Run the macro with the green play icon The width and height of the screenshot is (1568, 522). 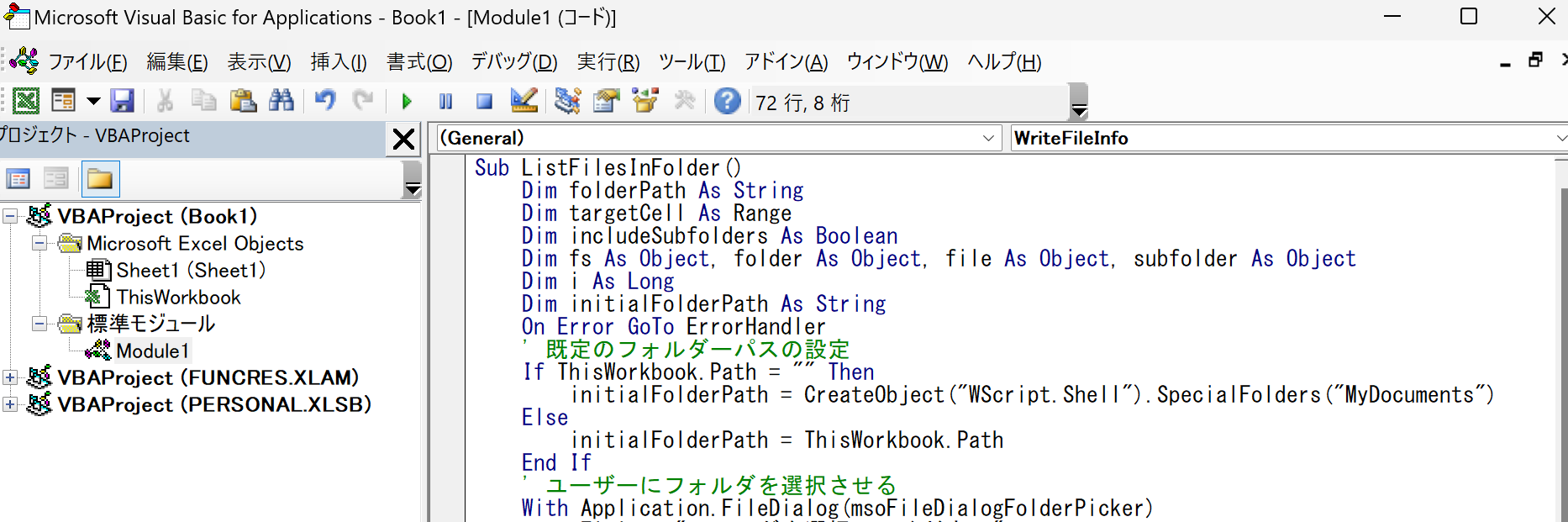(x=407, y=102)
